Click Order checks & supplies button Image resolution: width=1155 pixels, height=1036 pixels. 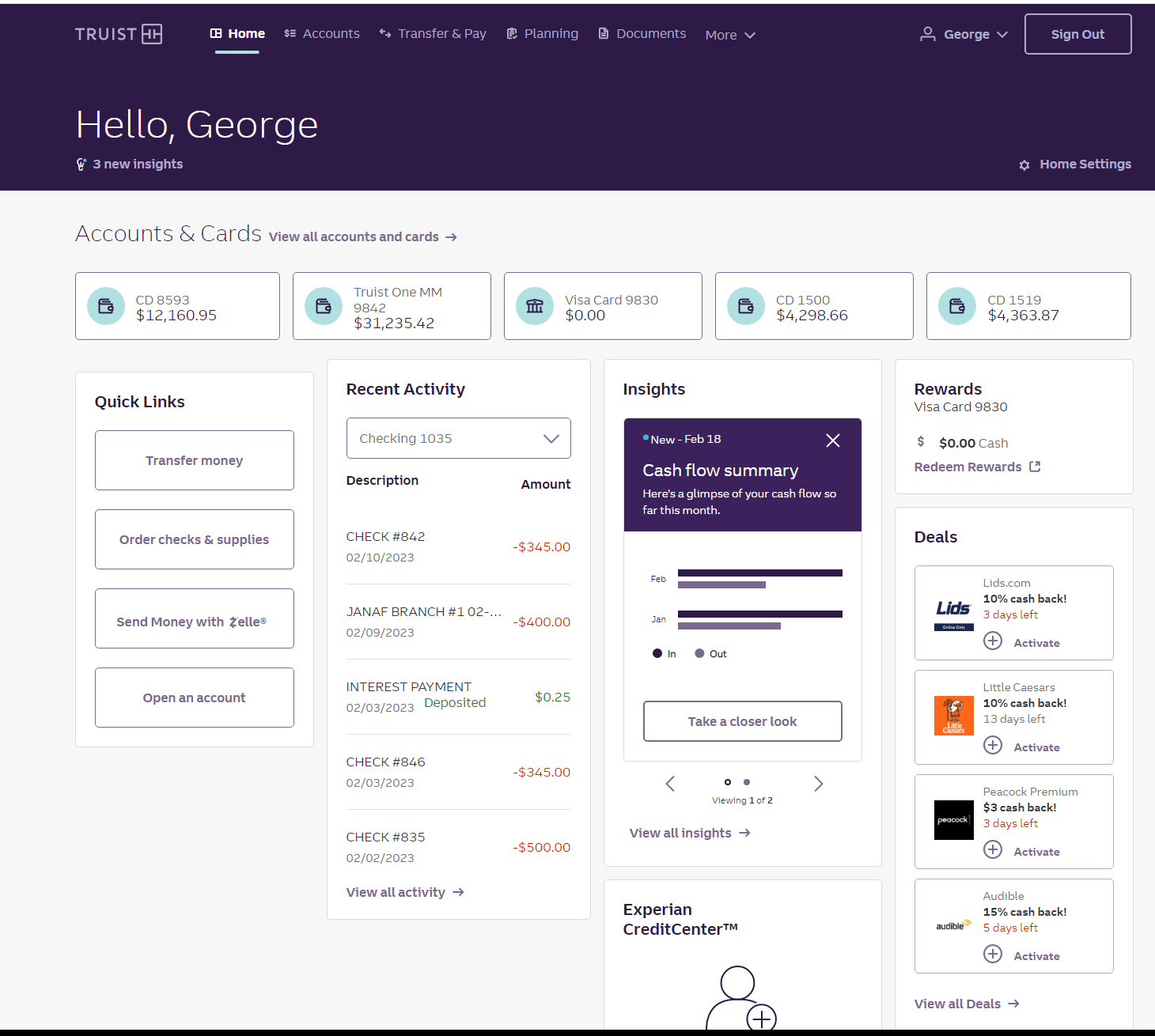point(195,539)
